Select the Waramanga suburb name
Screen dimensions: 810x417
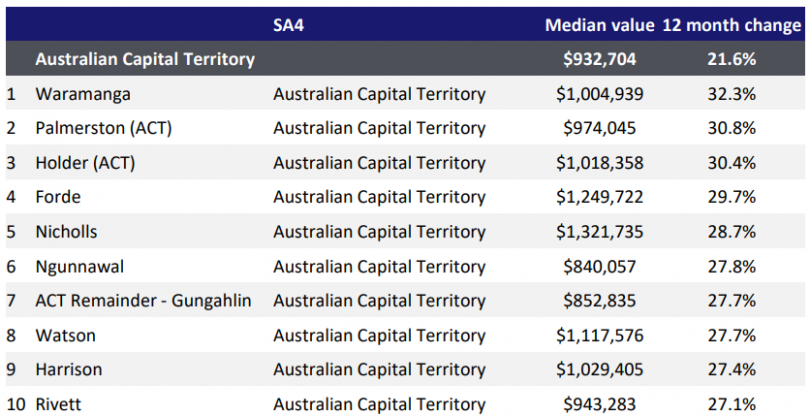[81, 94]
